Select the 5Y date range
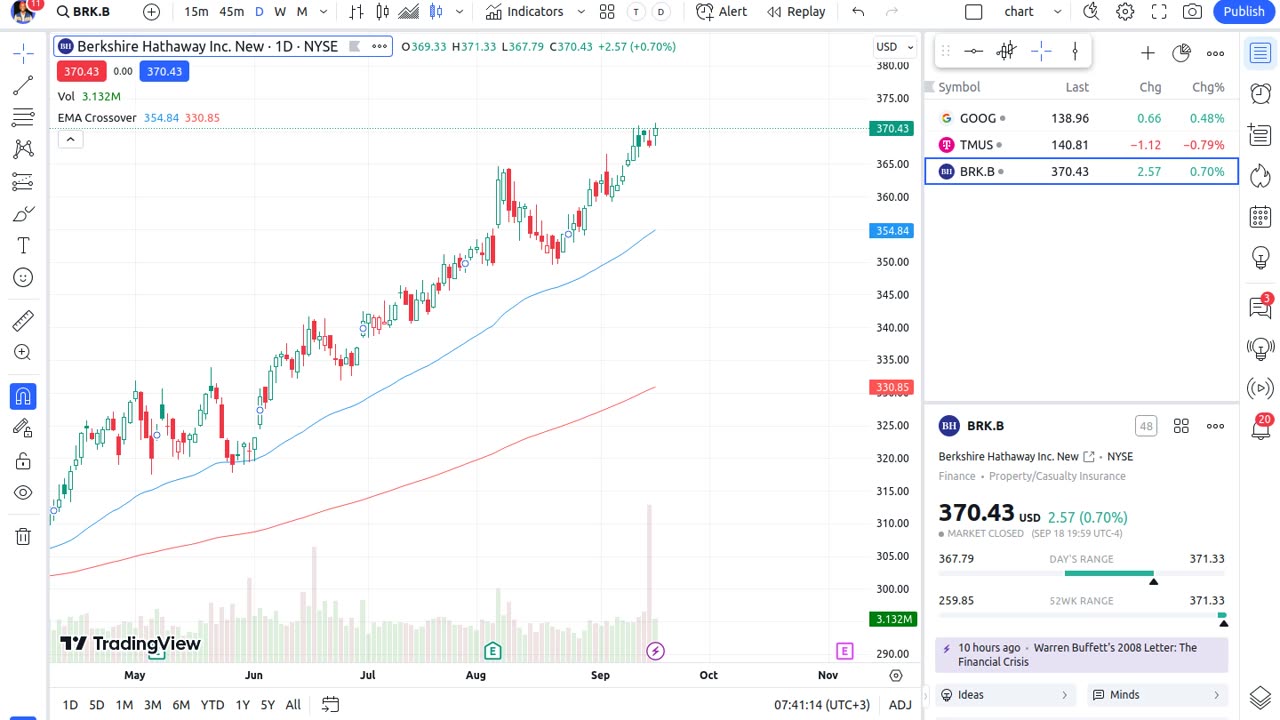The width and height of the screenshot is (1280, 720). coord(267,705)
